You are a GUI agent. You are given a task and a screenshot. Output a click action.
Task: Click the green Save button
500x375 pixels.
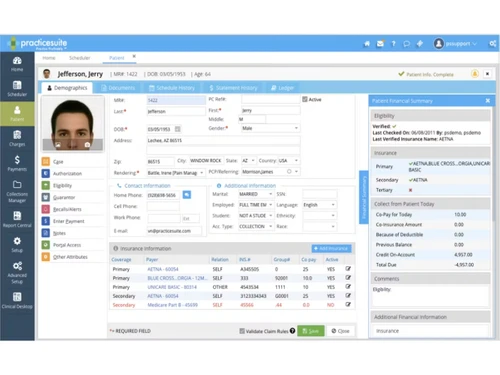311,331
